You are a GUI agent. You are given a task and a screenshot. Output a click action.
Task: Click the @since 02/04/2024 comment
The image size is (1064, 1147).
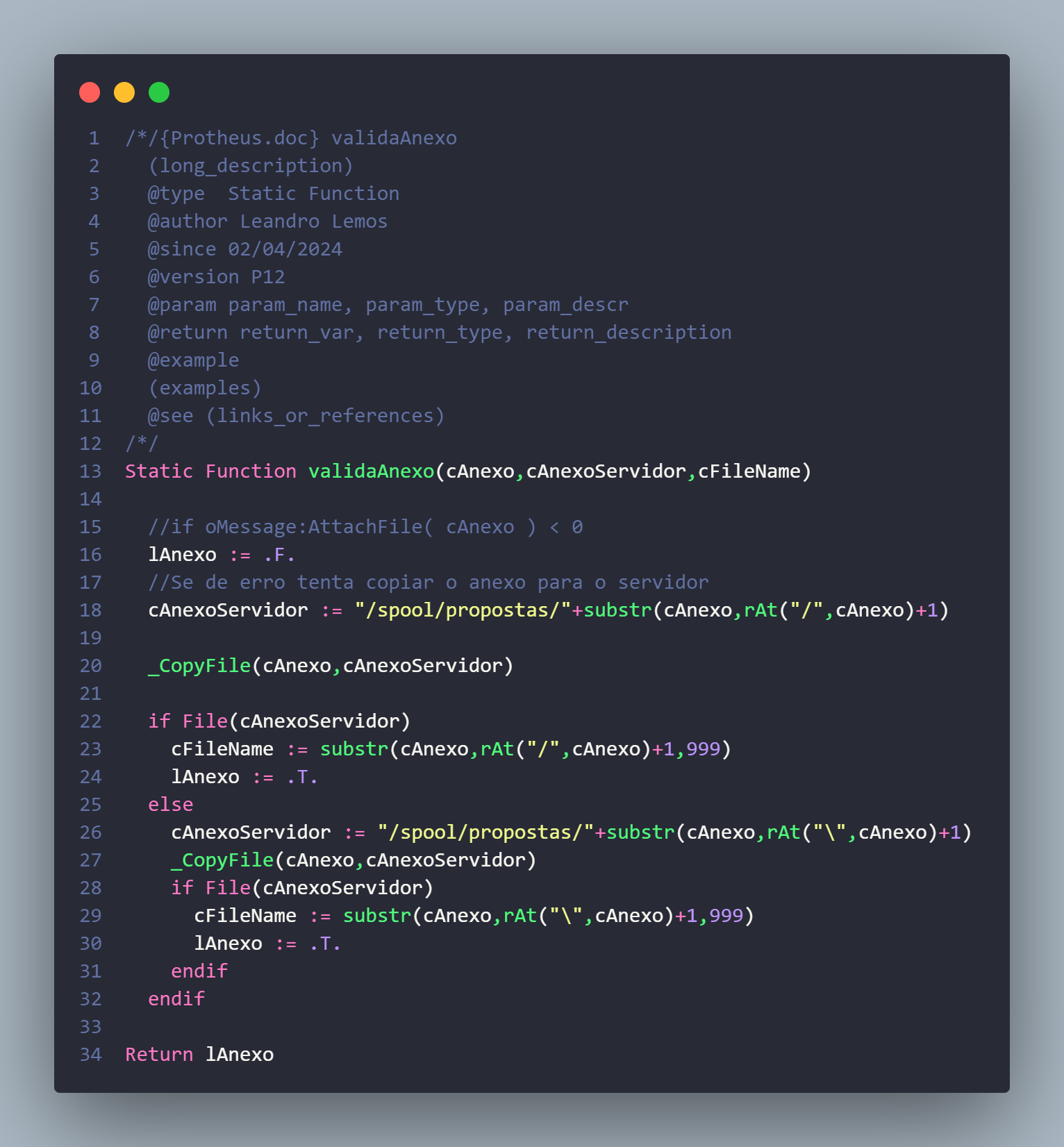(245, 249)
